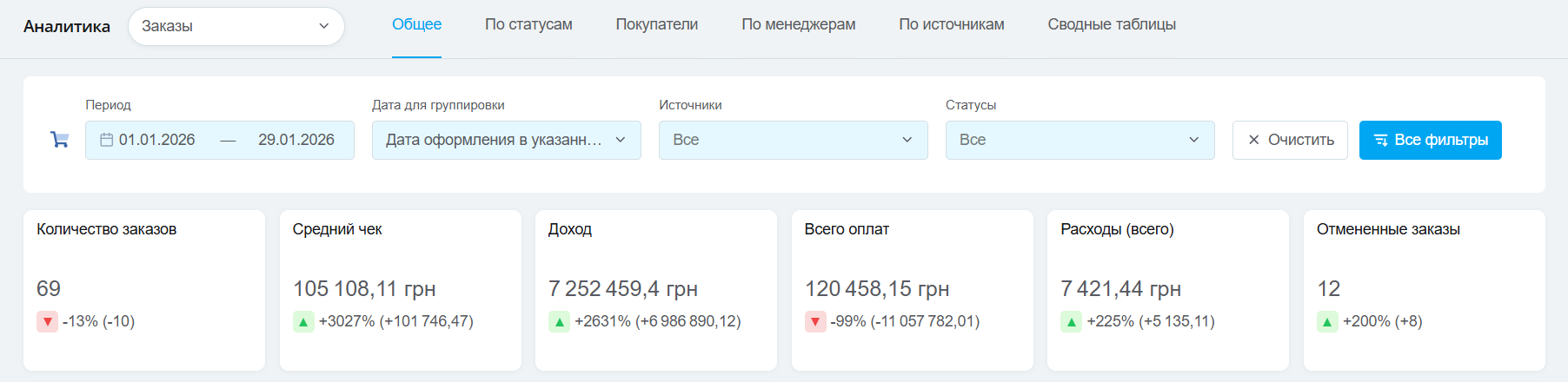The width and height of the screenshot is (1568, 382).
Task: Expand the Дата для группировки dropdown
Action: [506, 140]
